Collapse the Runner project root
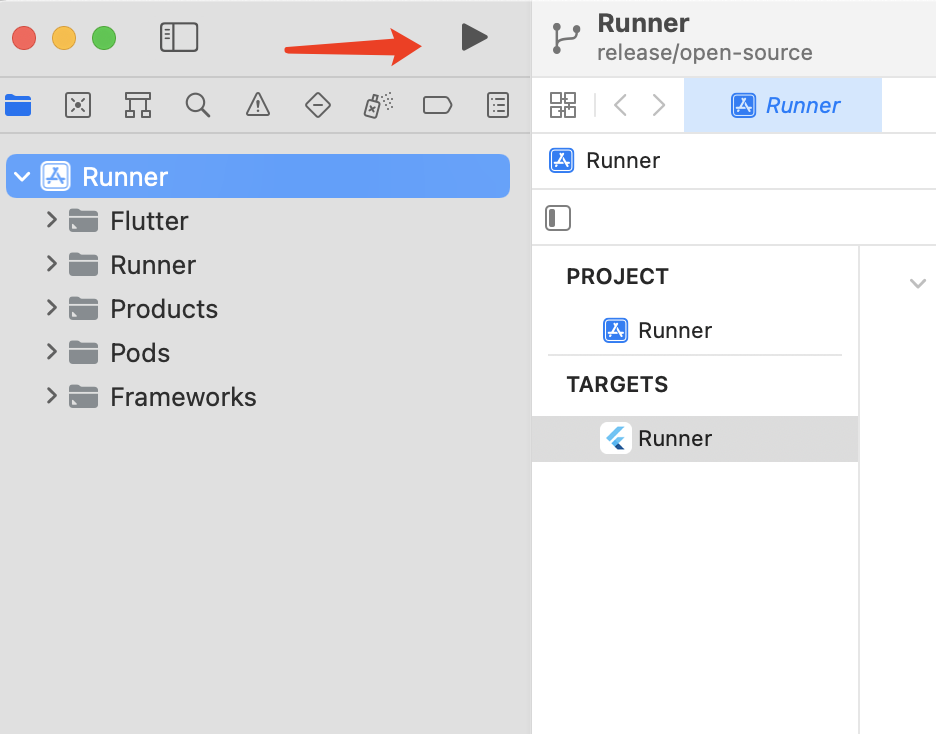The image size is (936, 734). click(22, 177)
